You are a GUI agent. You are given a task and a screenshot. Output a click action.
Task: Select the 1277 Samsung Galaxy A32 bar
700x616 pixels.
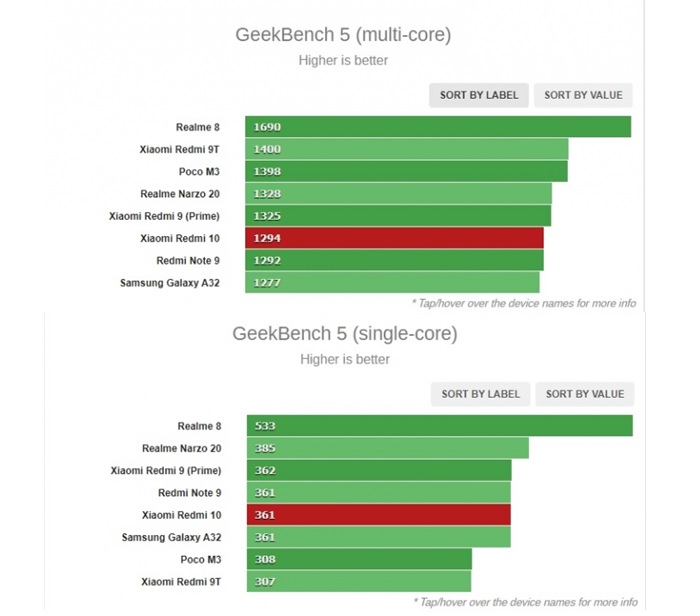[x=393, y=283]
